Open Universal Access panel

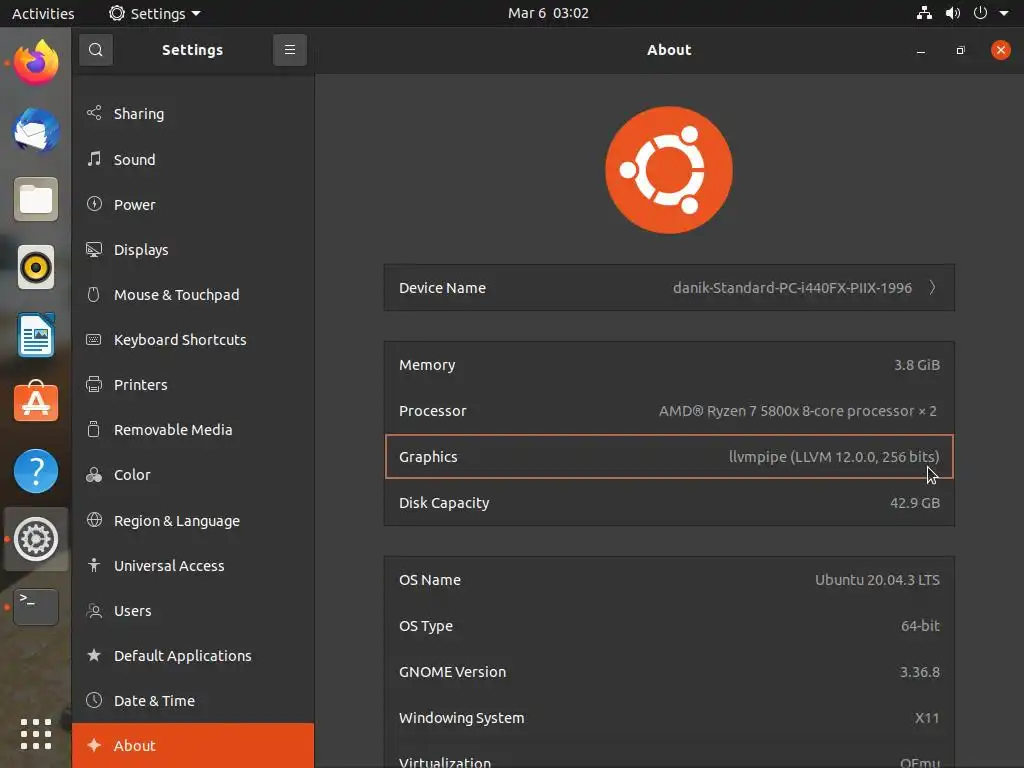coord(193,566)
